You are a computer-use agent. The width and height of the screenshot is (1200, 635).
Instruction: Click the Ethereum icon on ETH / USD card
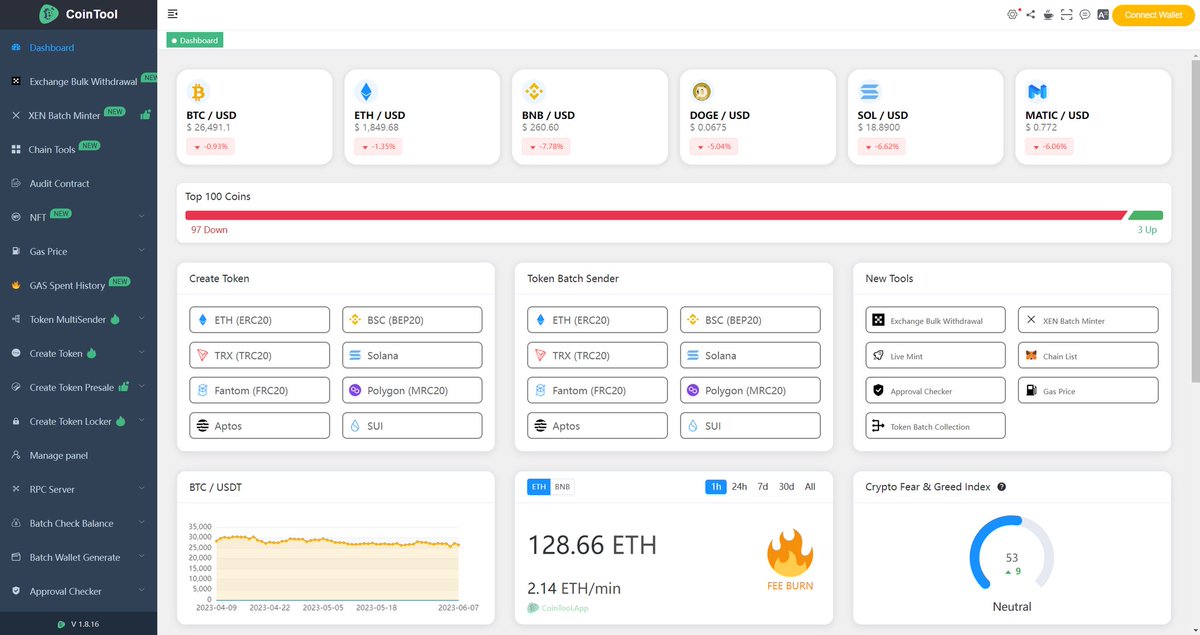tap(365, 92)
